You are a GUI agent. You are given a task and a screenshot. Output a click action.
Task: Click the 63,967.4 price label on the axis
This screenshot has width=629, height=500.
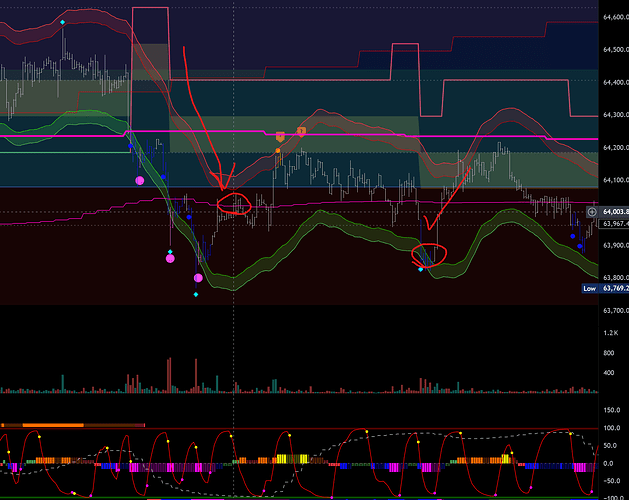[x=614, y=225]
